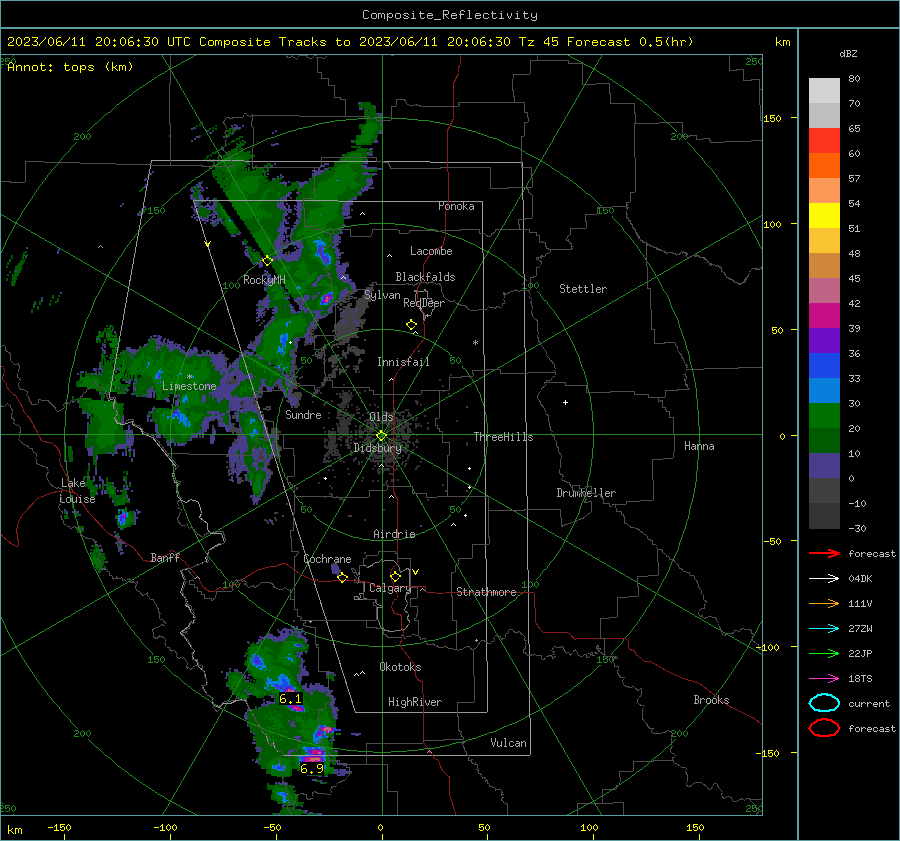Select the bright yellow swatch in dBZ legend

coord(824,216)
